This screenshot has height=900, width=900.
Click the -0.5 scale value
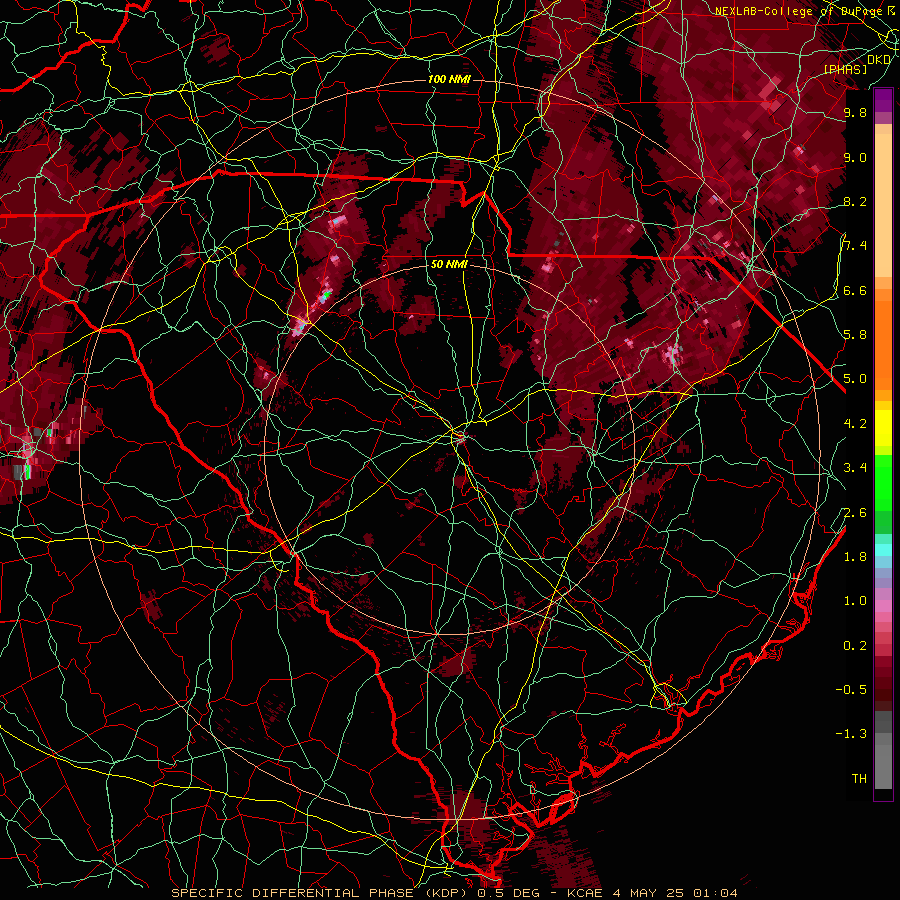point(851,690)
